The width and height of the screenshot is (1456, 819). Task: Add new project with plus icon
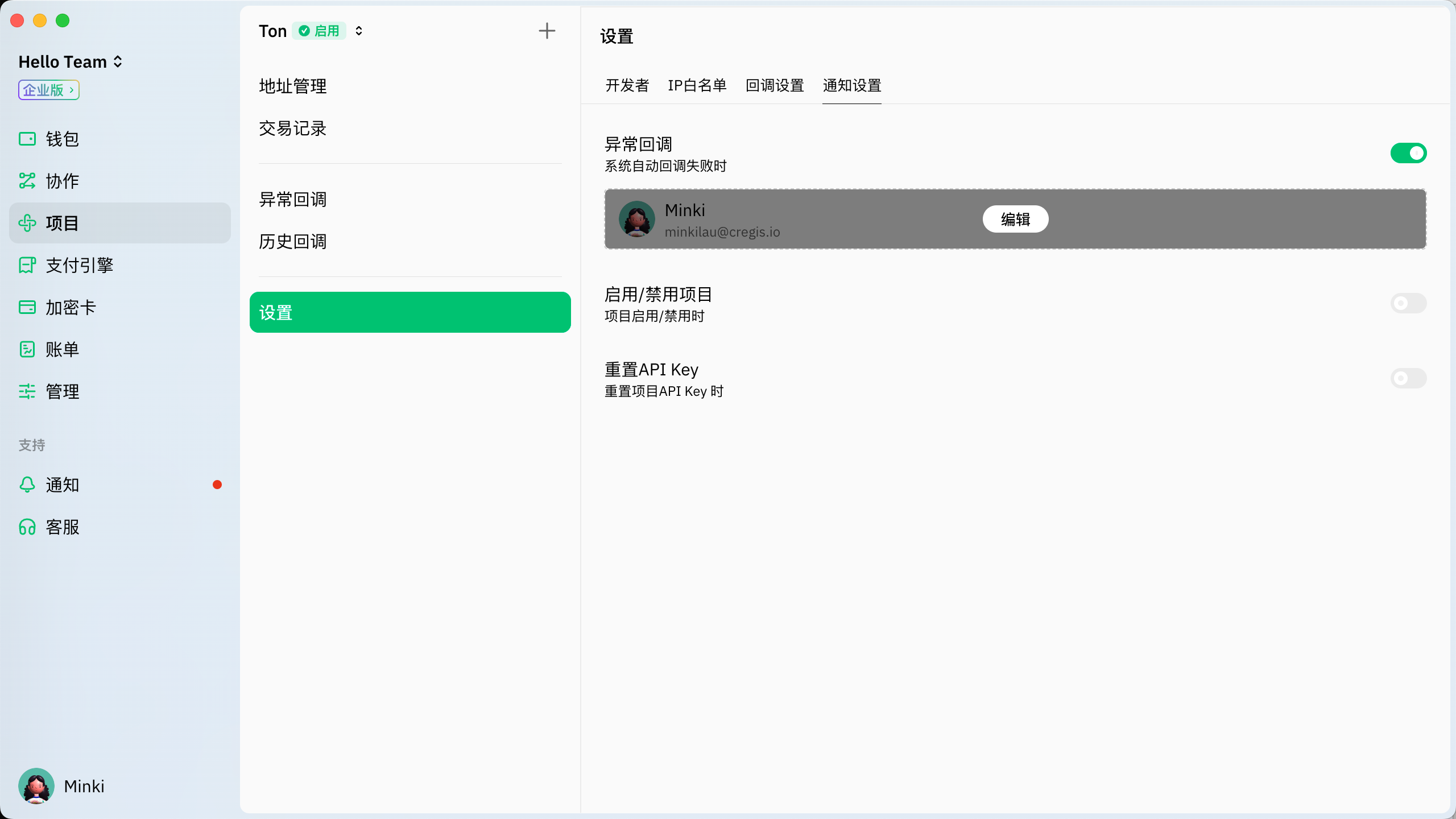coord(547,31)
